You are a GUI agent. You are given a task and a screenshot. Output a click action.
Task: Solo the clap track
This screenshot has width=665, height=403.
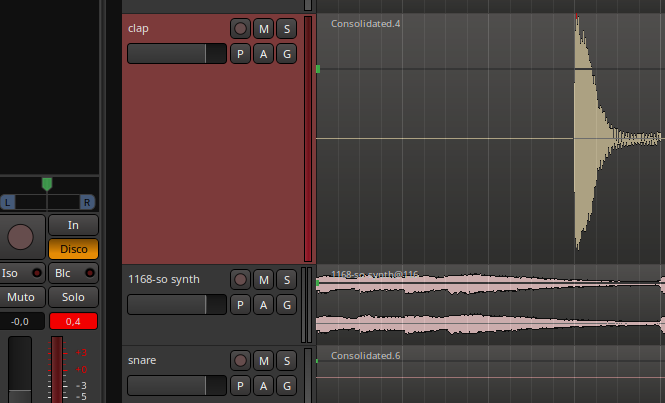pos(287,29)
